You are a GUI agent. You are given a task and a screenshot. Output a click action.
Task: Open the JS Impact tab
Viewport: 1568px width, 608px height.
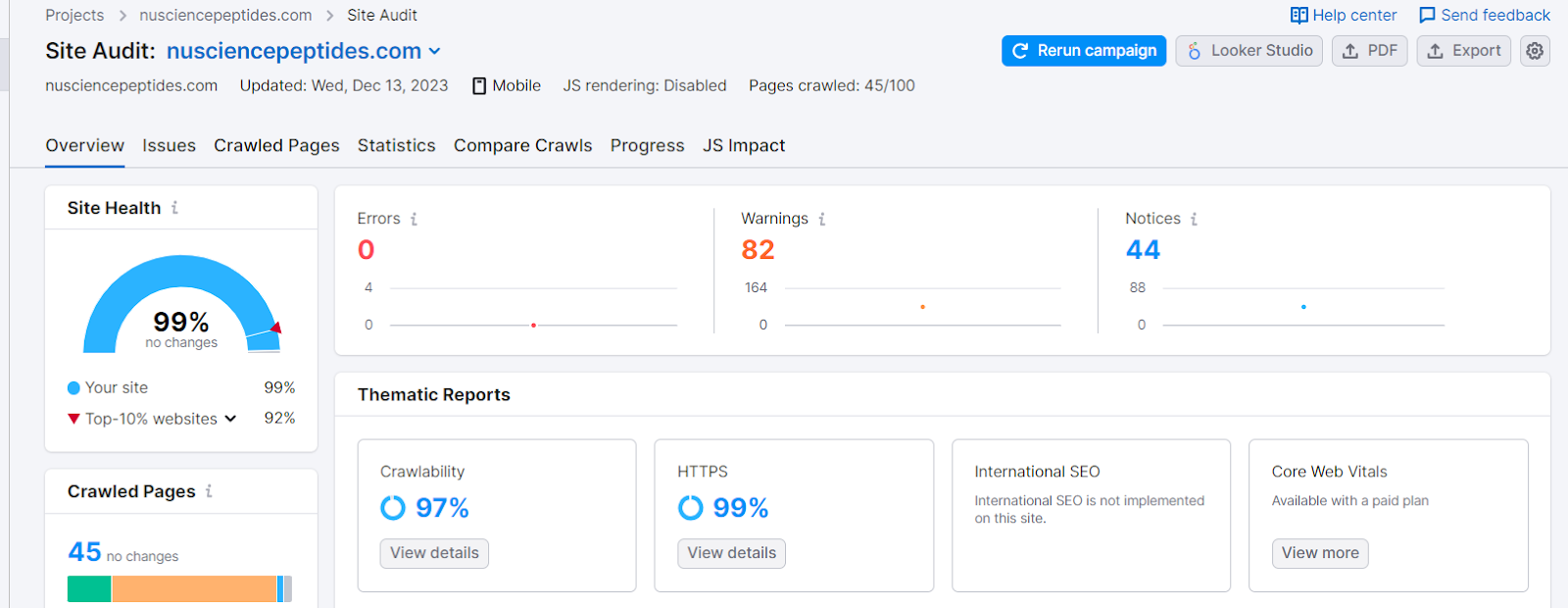pyautogui.click(x=744, y=145)
